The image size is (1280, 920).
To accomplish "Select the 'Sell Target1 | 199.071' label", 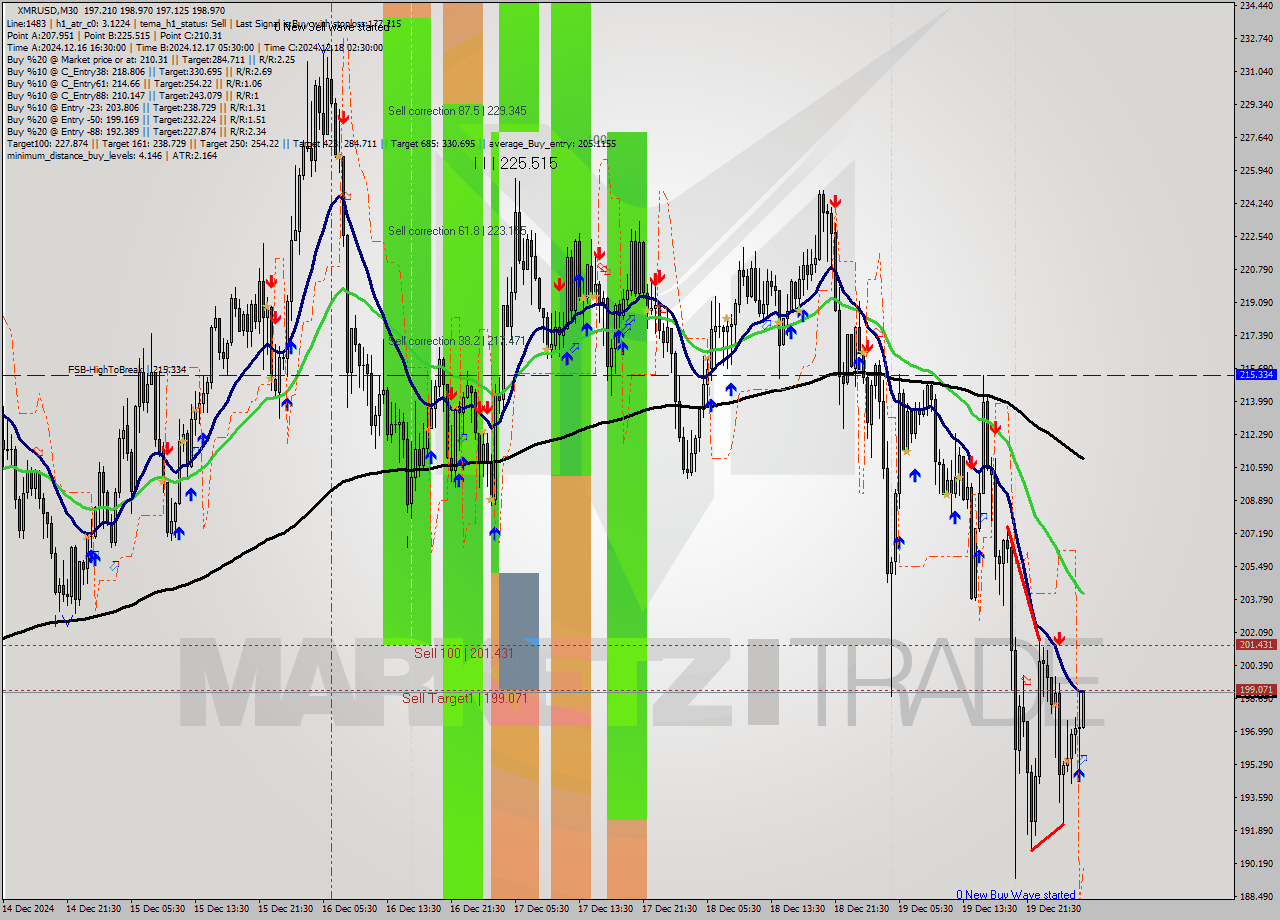I will click(x=465, y=698).
